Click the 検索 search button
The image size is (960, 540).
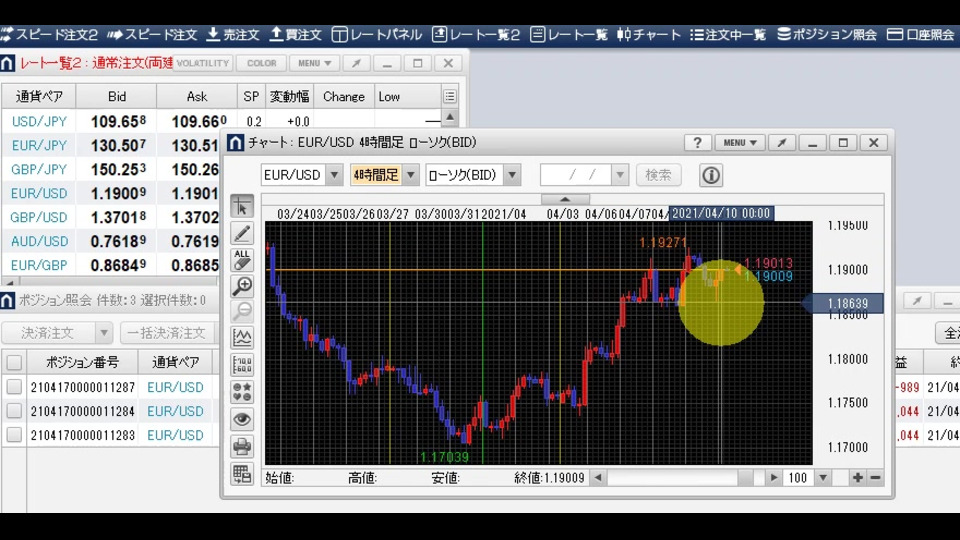point(658,175)
